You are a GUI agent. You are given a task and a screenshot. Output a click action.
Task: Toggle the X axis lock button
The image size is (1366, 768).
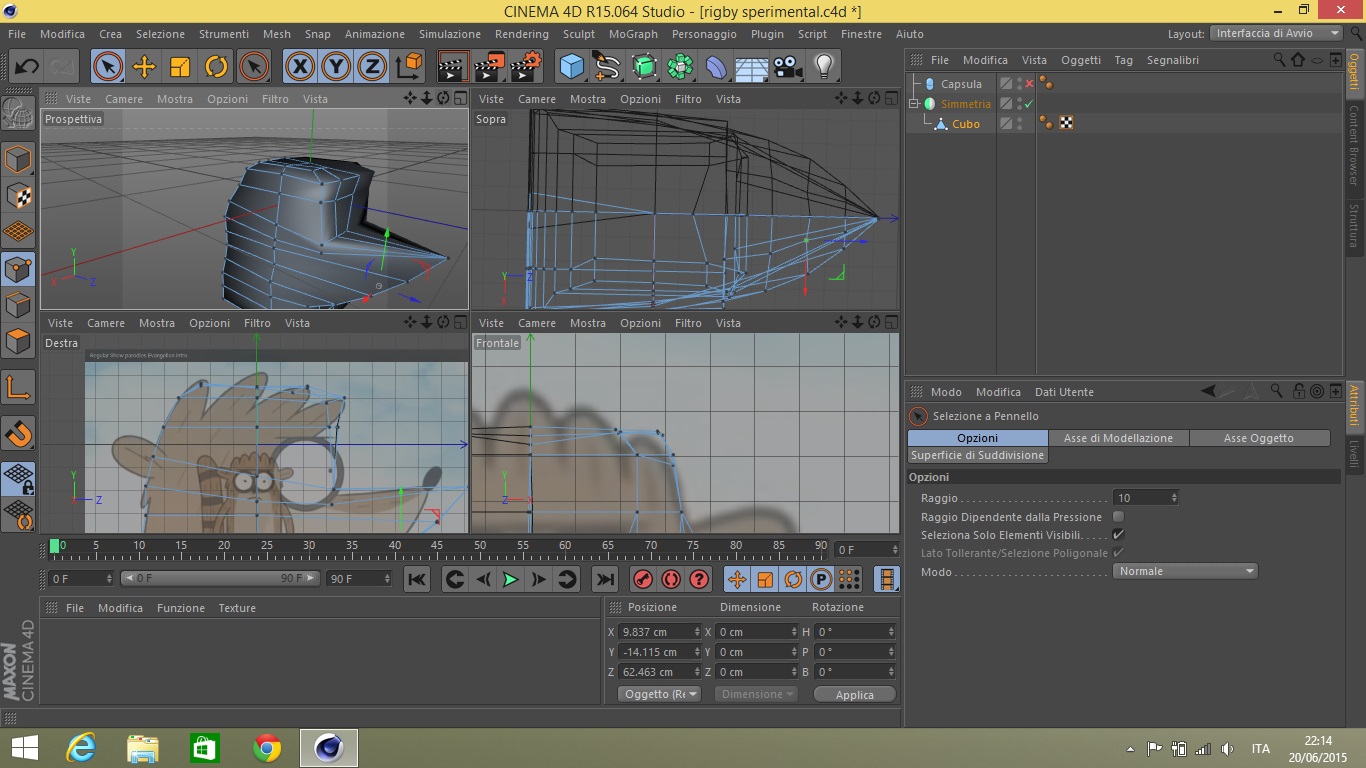pyautogui.click(x=299, y=67)
